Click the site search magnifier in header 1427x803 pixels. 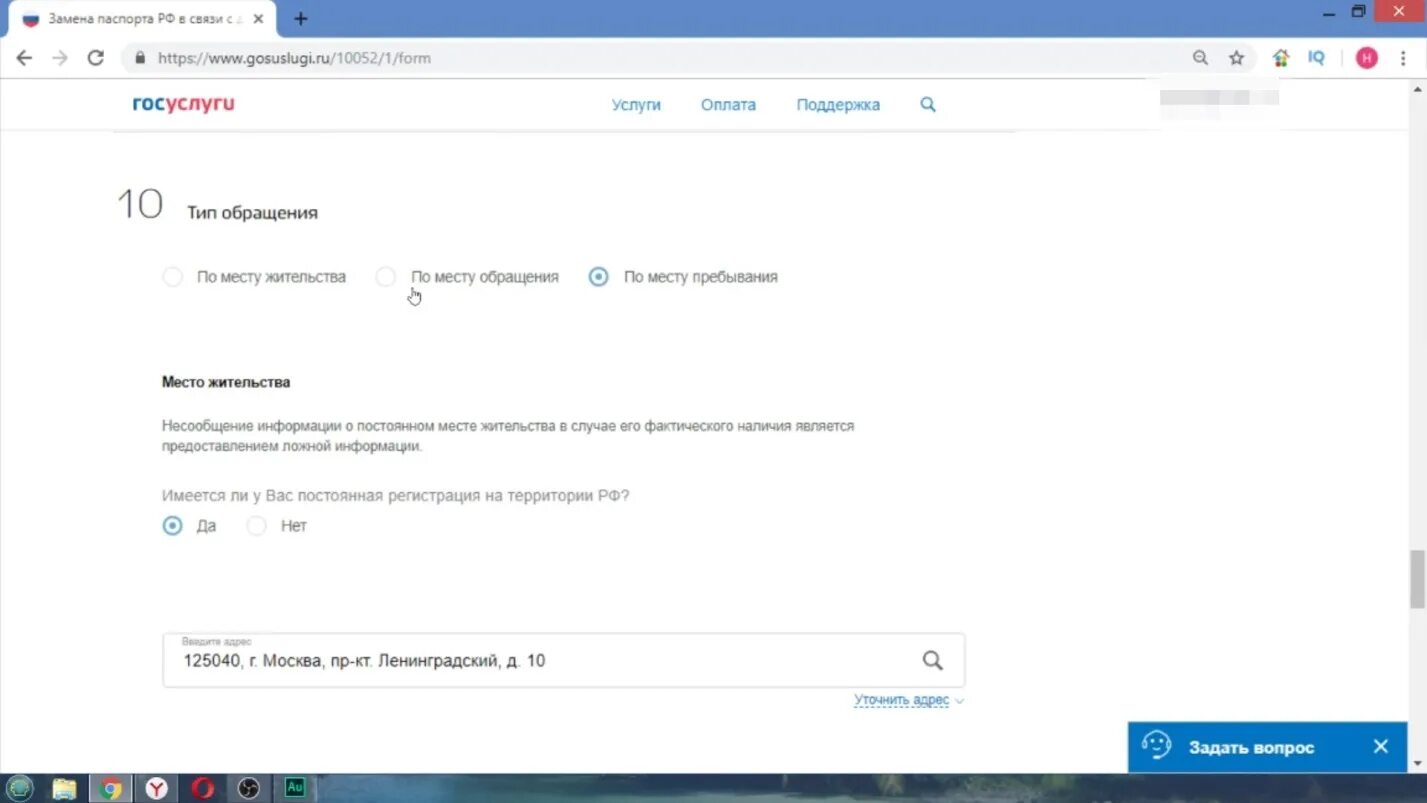928,104
